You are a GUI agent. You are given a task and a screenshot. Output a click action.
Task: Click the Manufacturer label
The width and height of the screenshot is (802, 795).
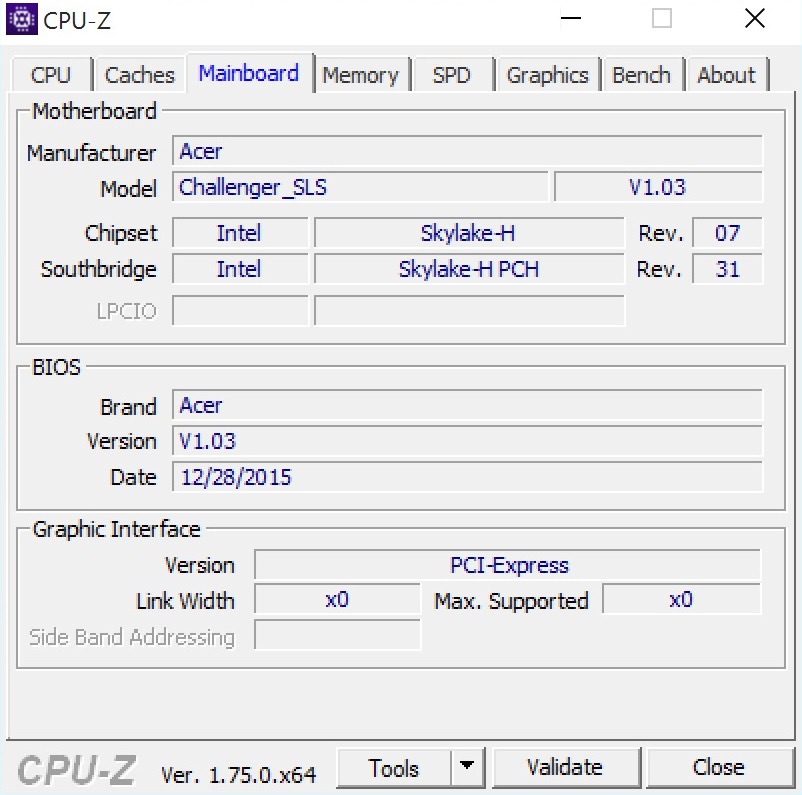(x=92, y=153)
